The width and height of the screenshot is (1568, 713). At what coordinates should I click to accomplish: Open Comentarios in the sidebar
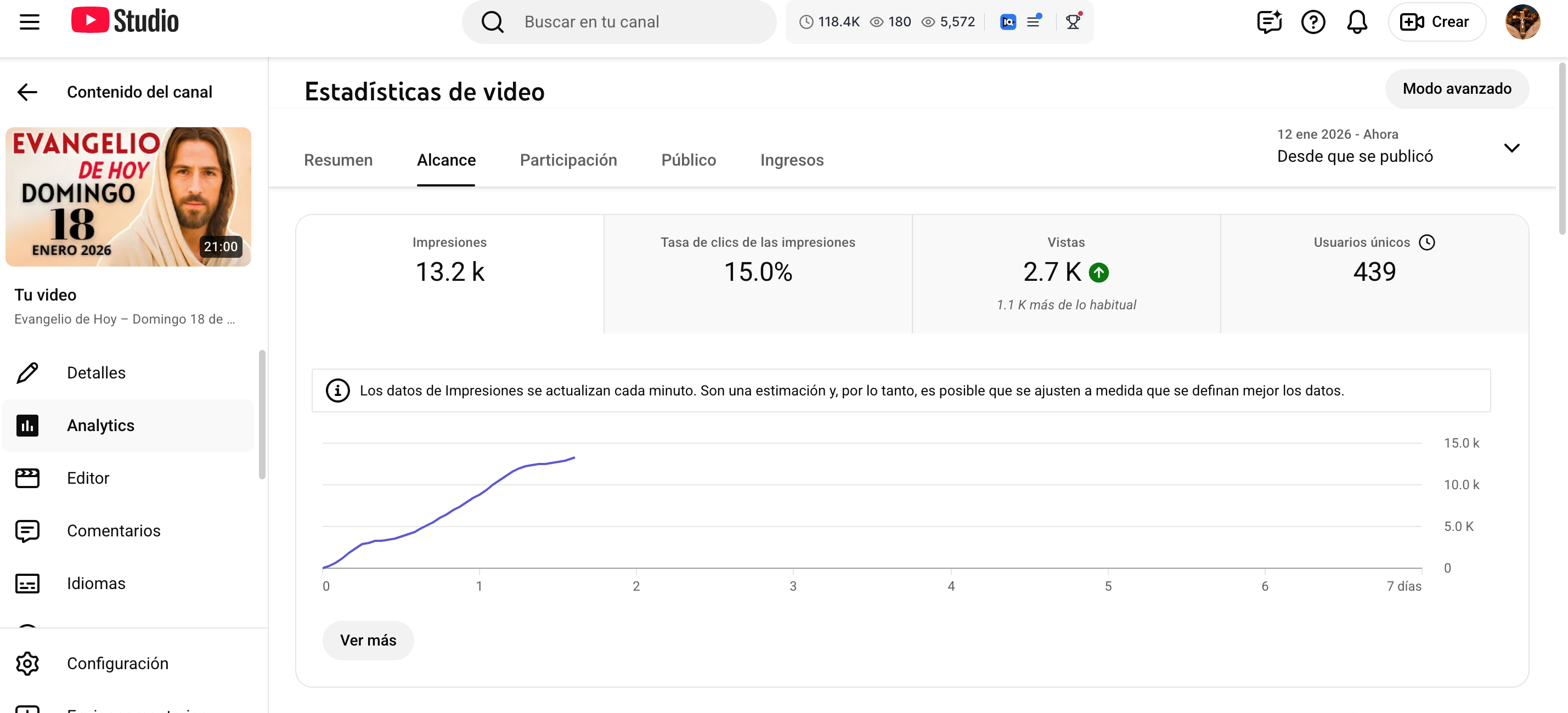(113, 530)
